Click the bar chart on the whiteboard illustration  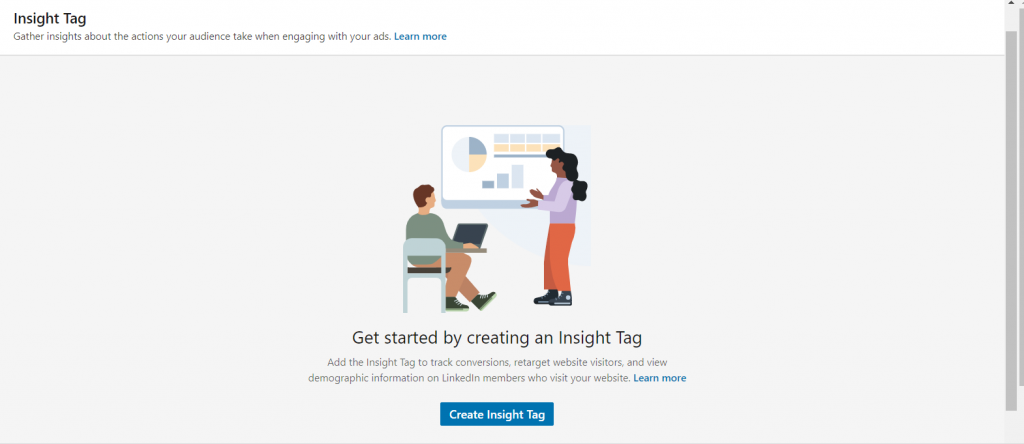[x=503, y=178]
